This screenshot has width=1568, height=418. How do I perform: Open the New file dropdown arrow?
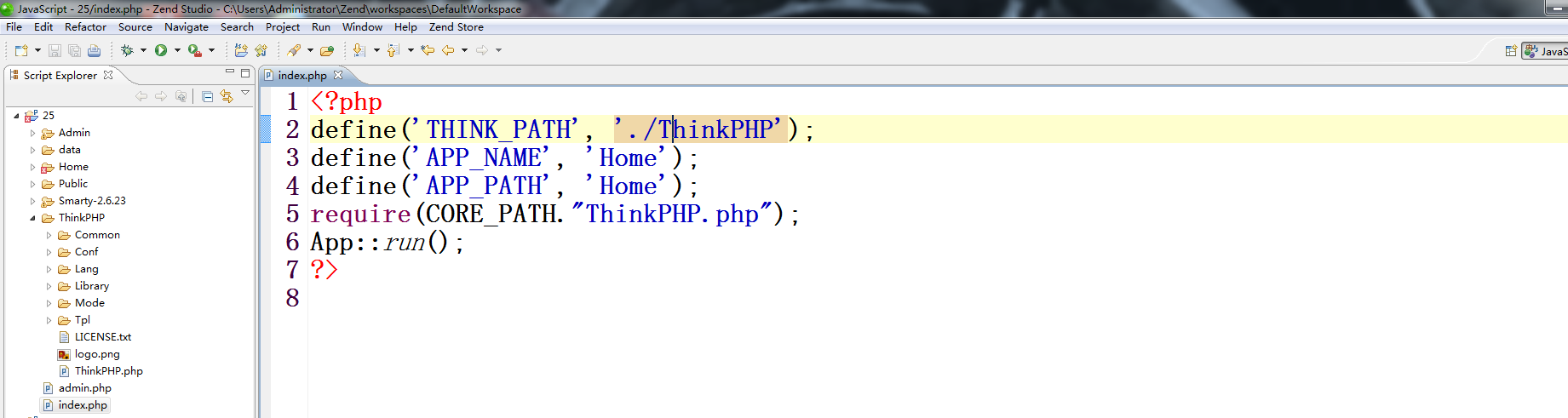point(37,50)
